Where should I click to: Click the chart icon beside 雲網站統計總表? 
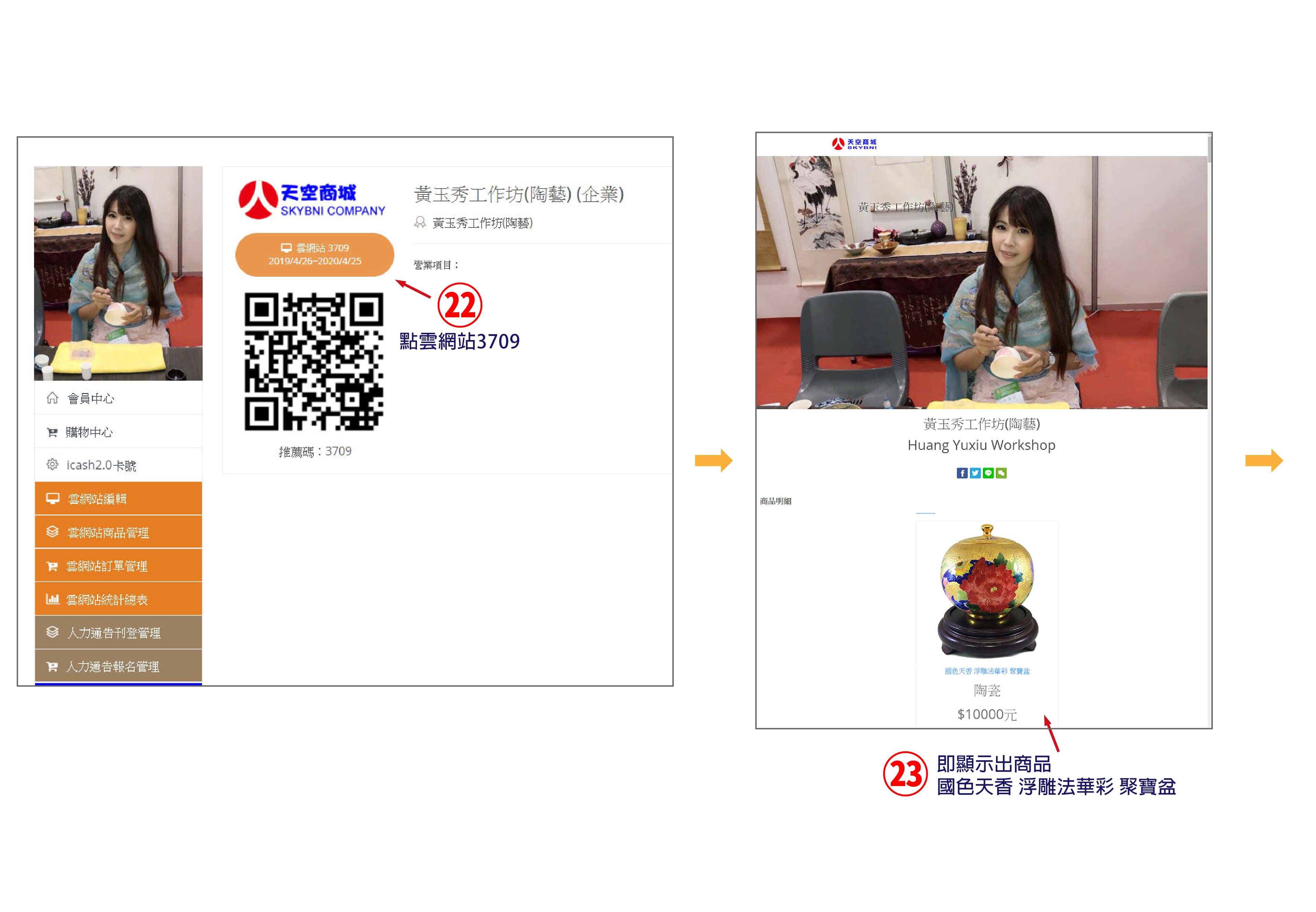tap(53, 600)
